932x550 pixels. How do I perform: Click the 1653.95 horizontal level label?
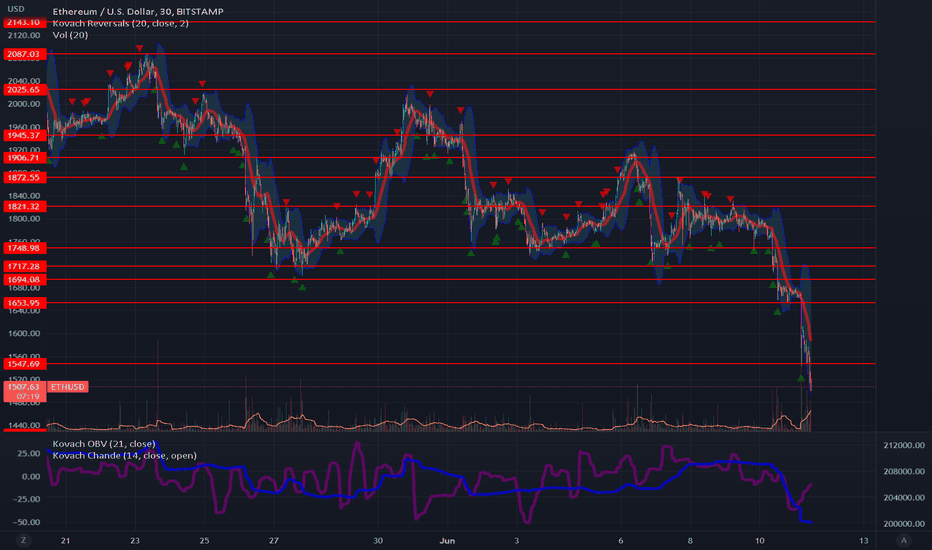[24, 303]
